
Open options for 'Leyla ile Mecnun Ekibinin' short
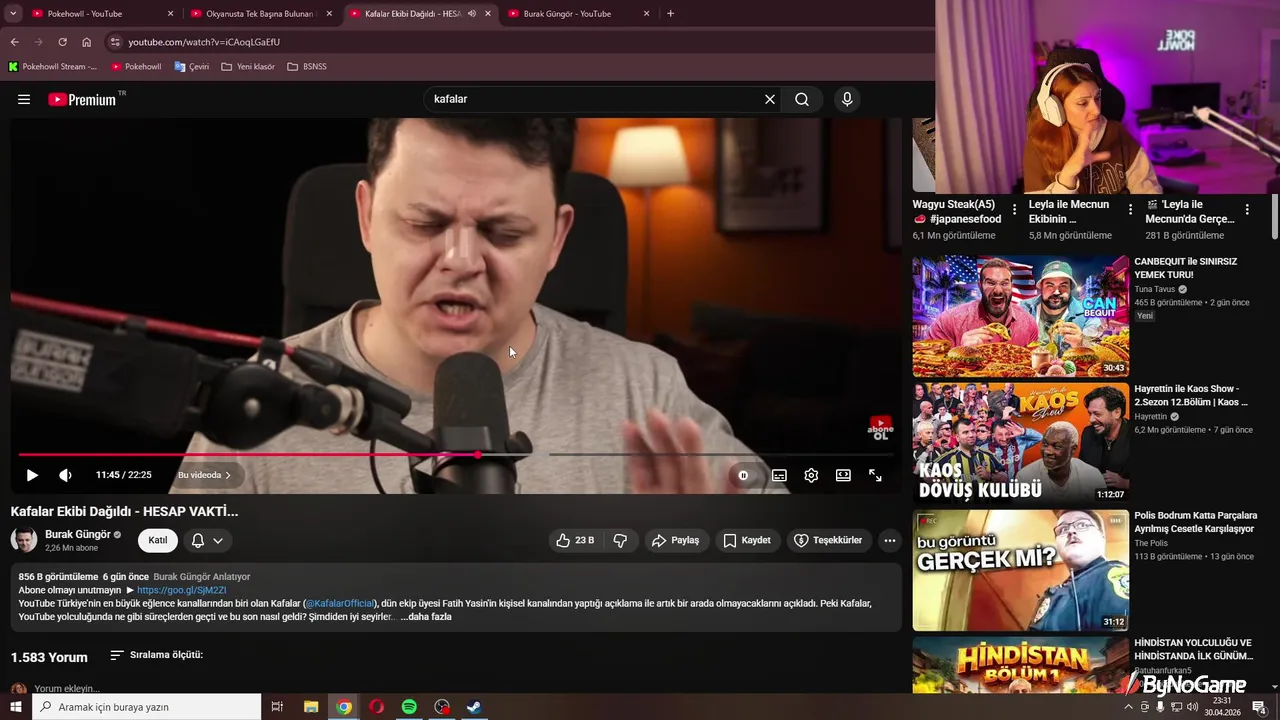click(1131, 210)
